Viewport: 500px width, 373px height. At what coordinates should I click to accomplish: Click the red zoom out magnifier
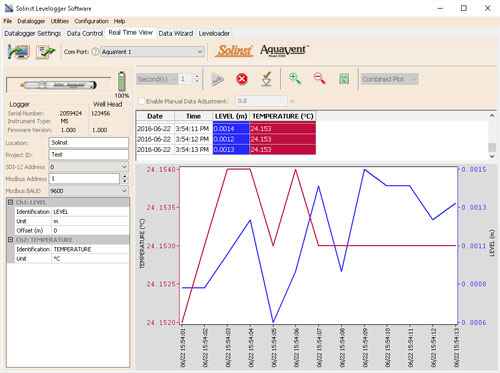319,79
